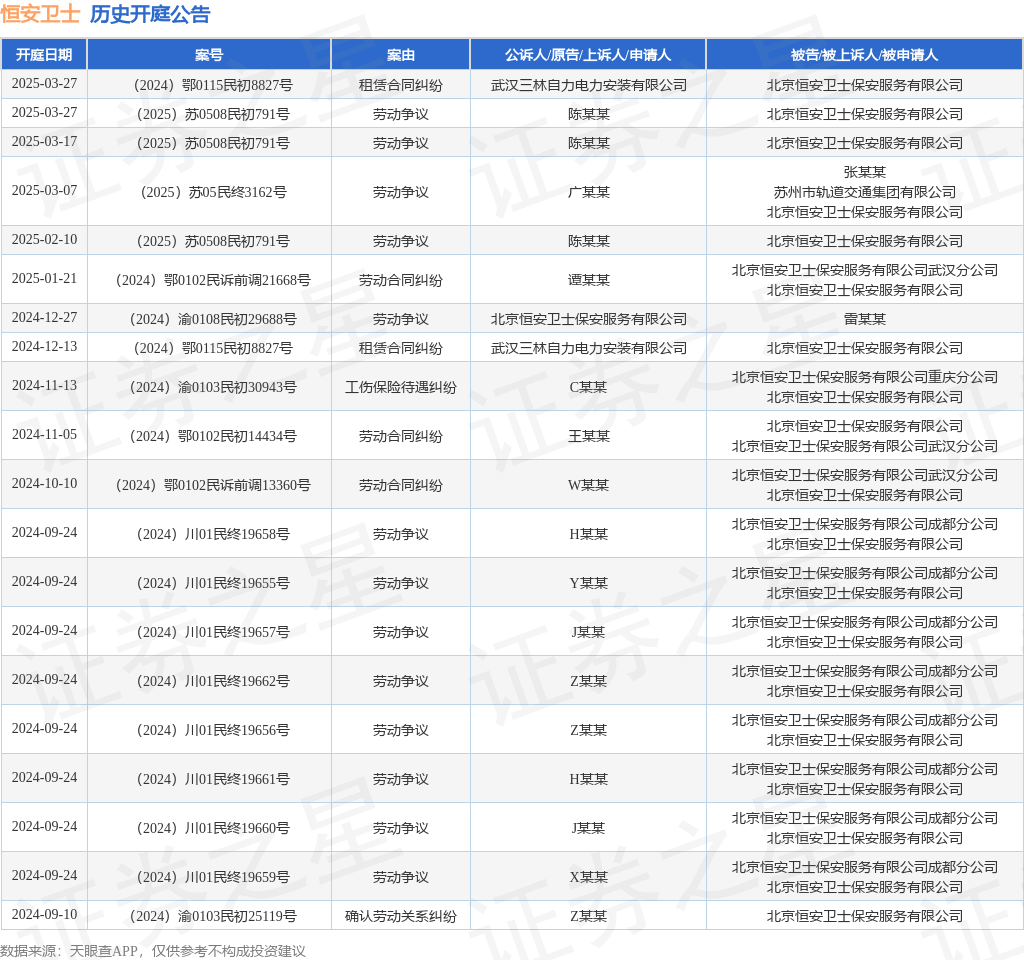Viewport: 1024px width, 960px height.
Task: Click defendant 北京恒安卫士保安服务有限公司重庆分公司
Action: click(x=865, y=377)
